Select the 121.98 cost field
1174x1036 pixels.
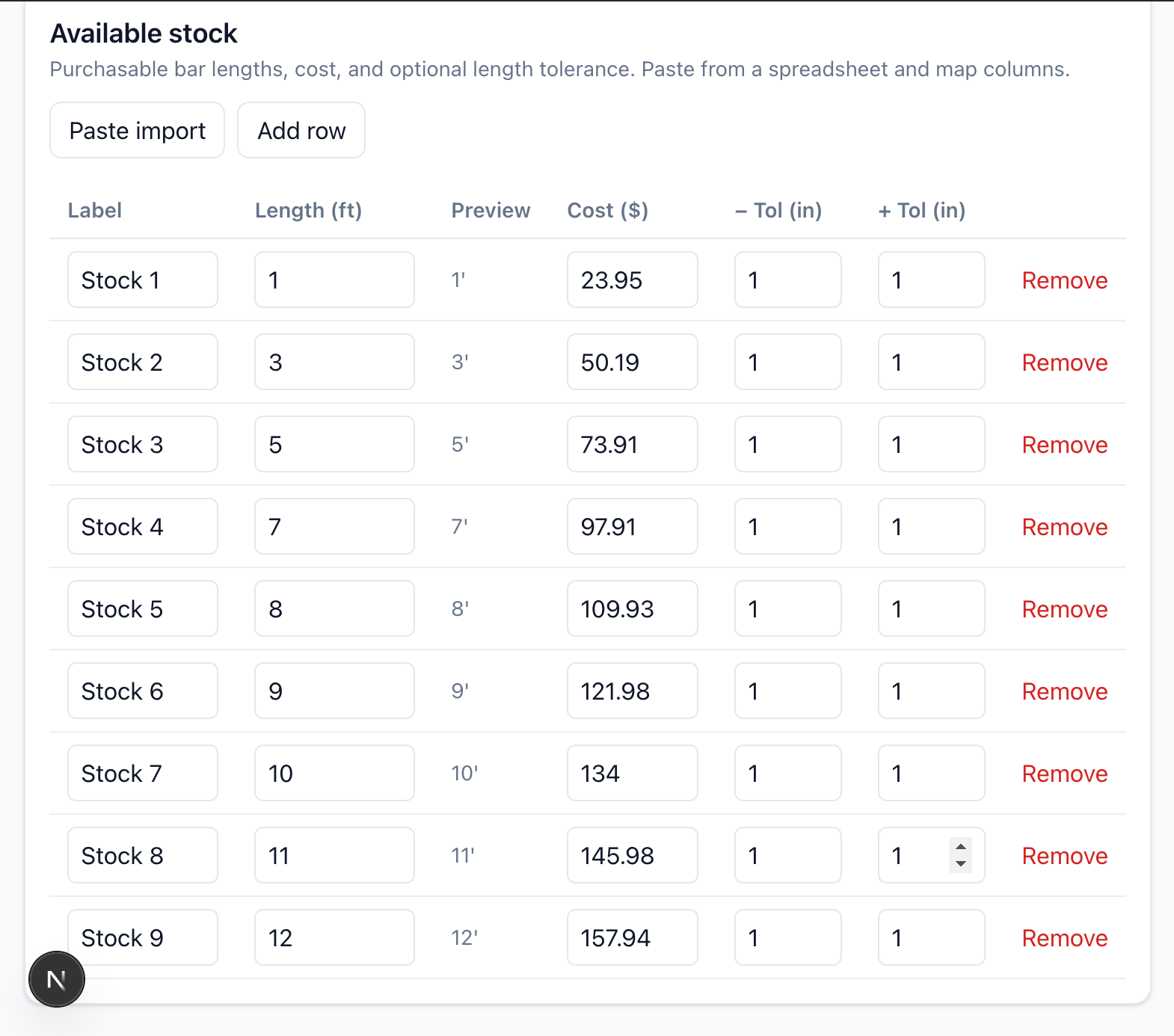[633, 691]
